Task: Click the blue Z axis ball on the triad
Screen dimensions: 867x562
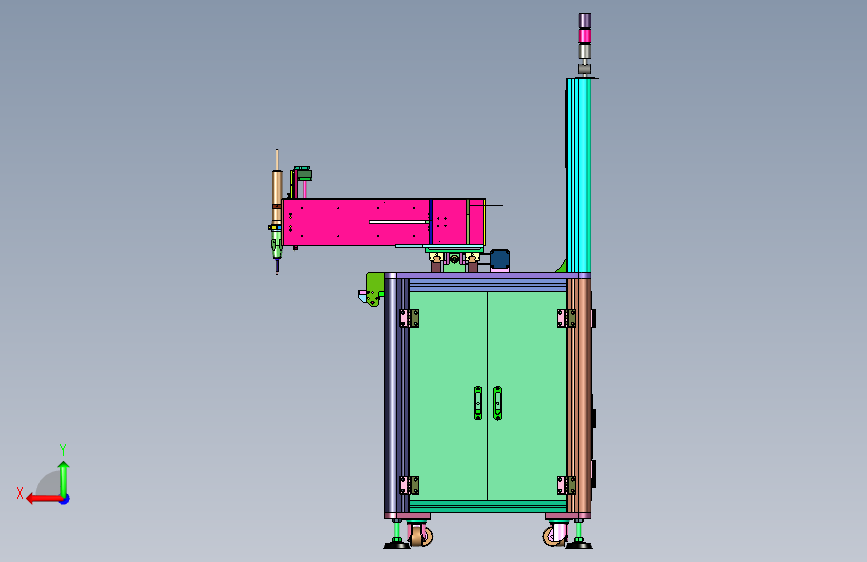Action: pyautogui.click(x=65, y=499)
